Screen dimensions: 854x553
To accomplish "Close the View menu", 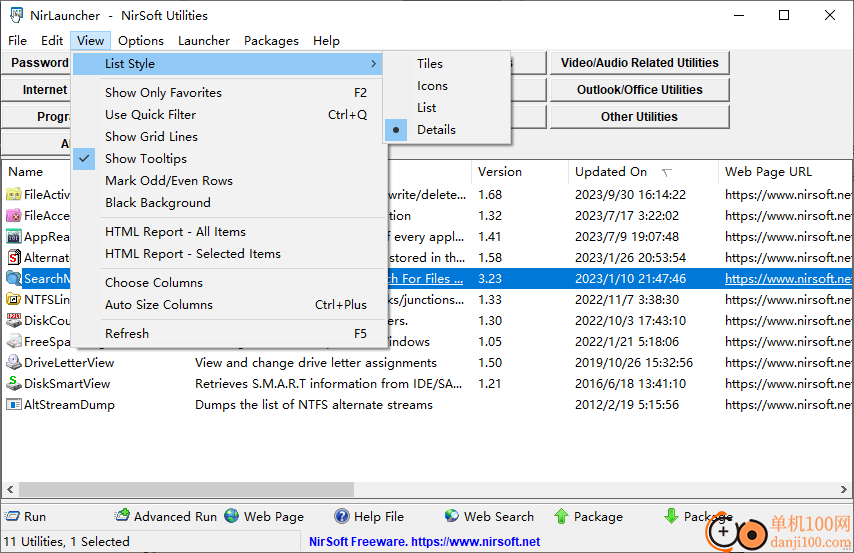I will coord(90,41).
